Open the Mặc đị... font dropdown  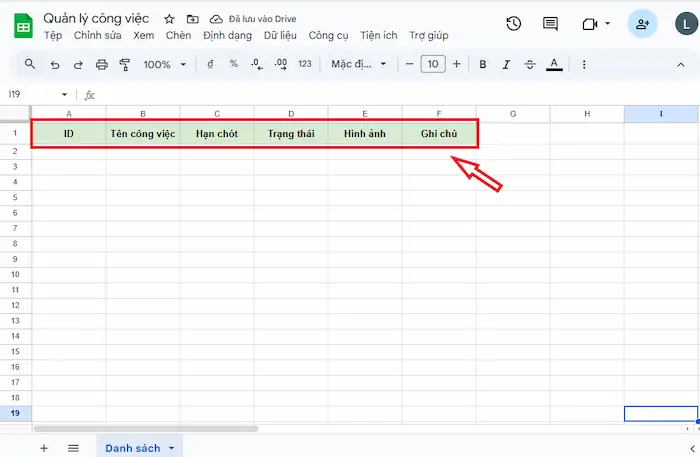[358, 64]
